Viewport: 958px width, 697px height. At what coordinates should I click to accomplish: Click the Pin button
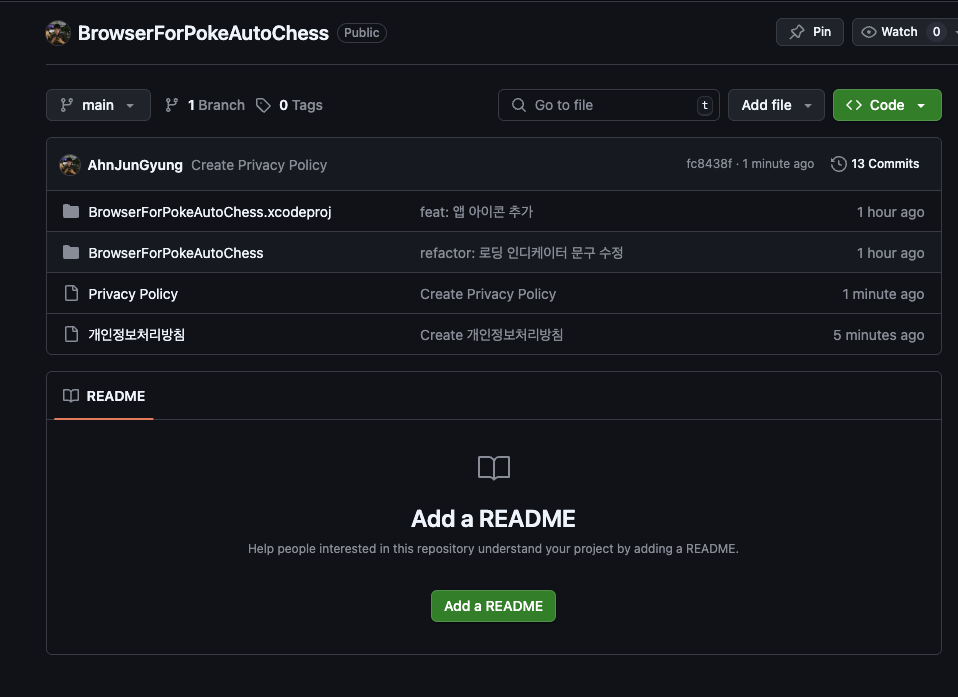click(x=810, y=32)
